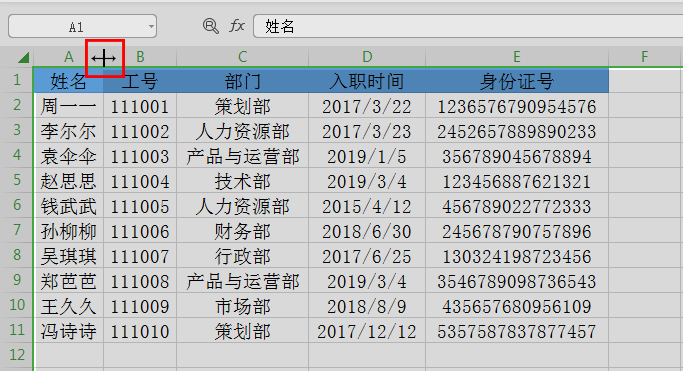Screen dimensions: 683x371
Task: Open the insert function fx button
Action: [x=237, y=26]
